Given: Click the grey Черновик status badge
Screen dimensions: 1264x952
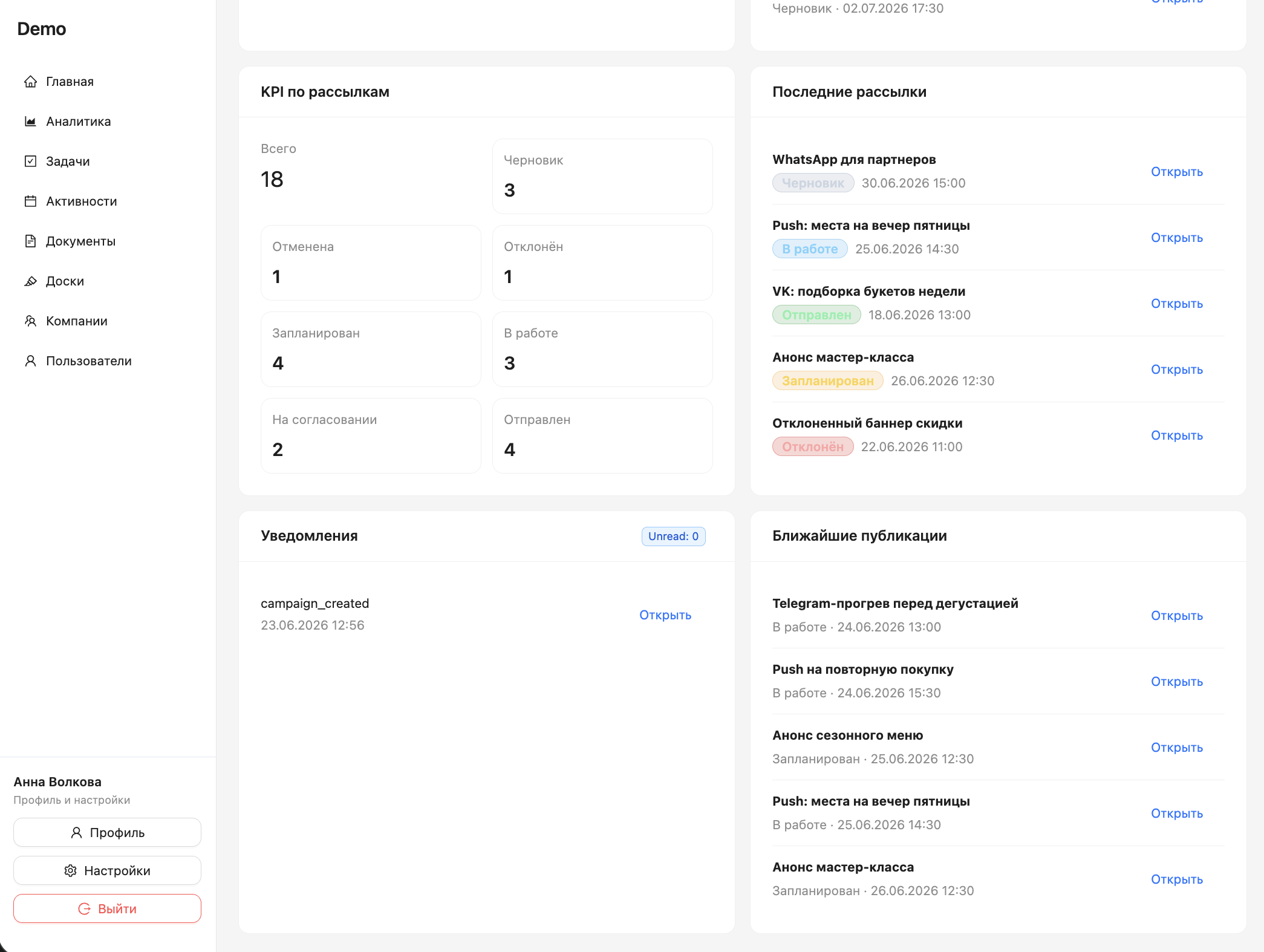Looking at the screenshot, I should (x=813, y=183).
